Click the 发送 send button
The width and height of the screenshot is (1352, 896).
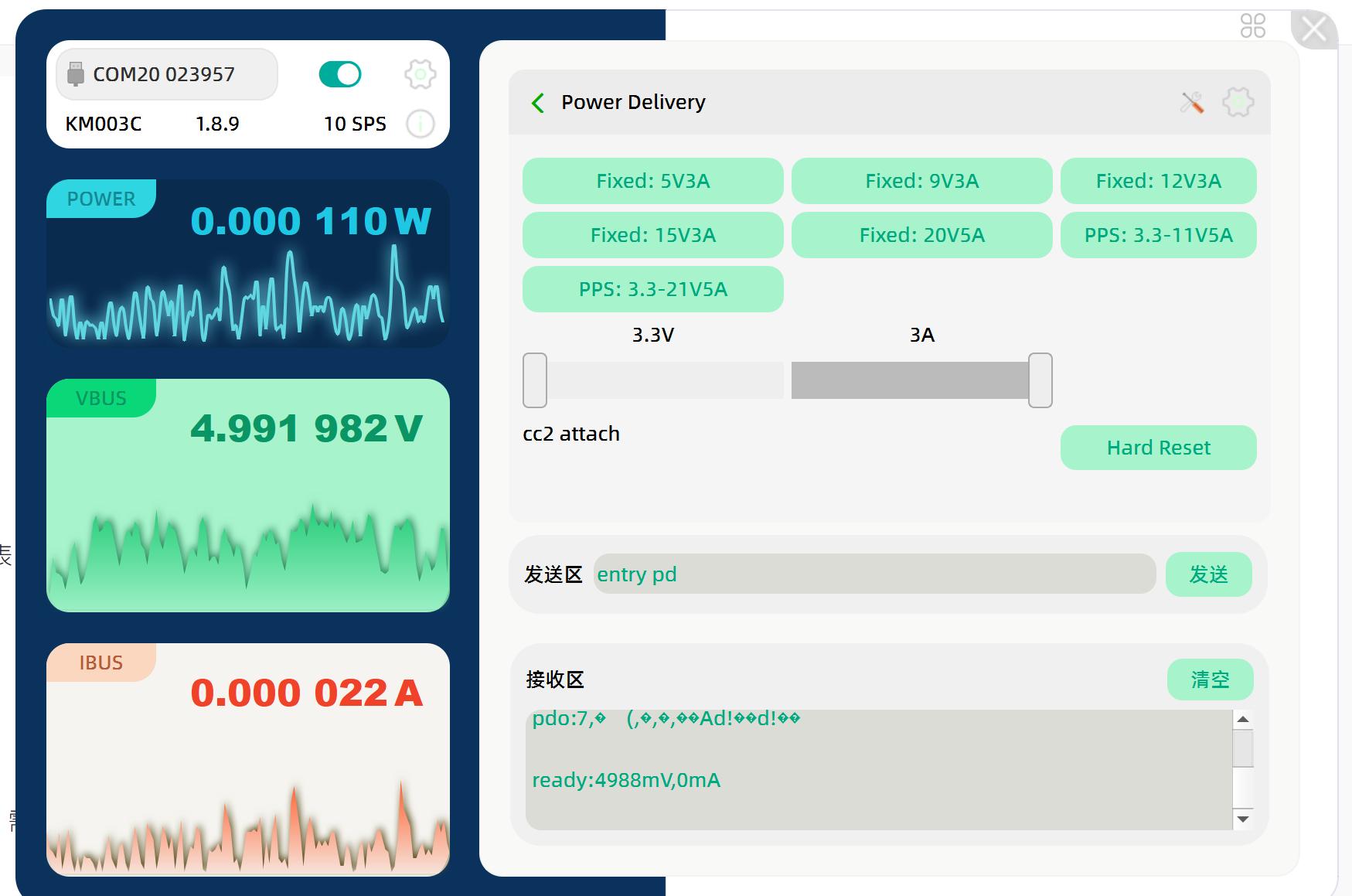tap(1208, 574)
